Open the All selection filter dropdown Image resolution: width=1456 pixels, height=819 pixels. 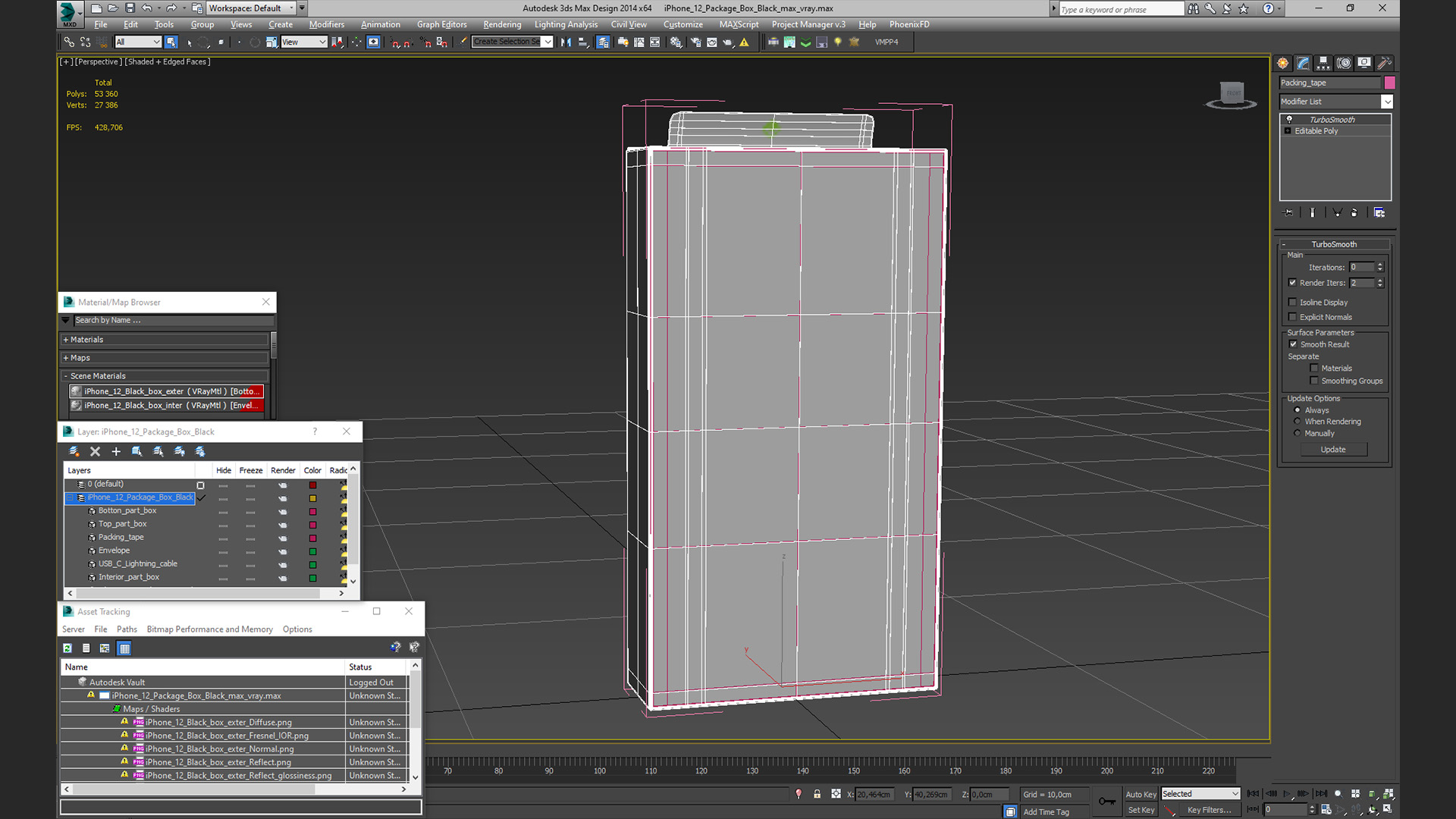coord(138,42)
